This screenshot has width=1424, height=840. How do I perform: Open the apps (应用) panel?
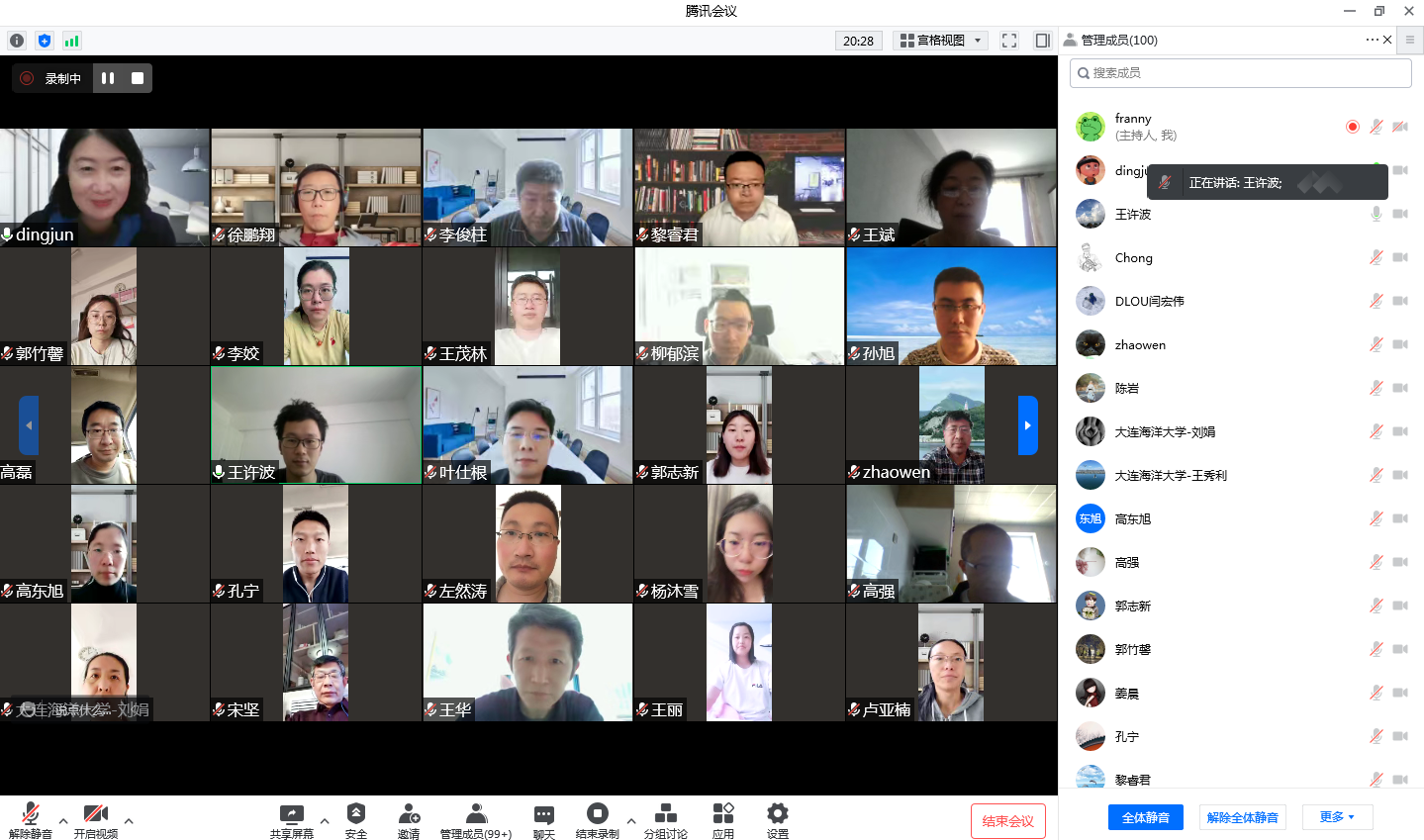[x=723, y=819]
